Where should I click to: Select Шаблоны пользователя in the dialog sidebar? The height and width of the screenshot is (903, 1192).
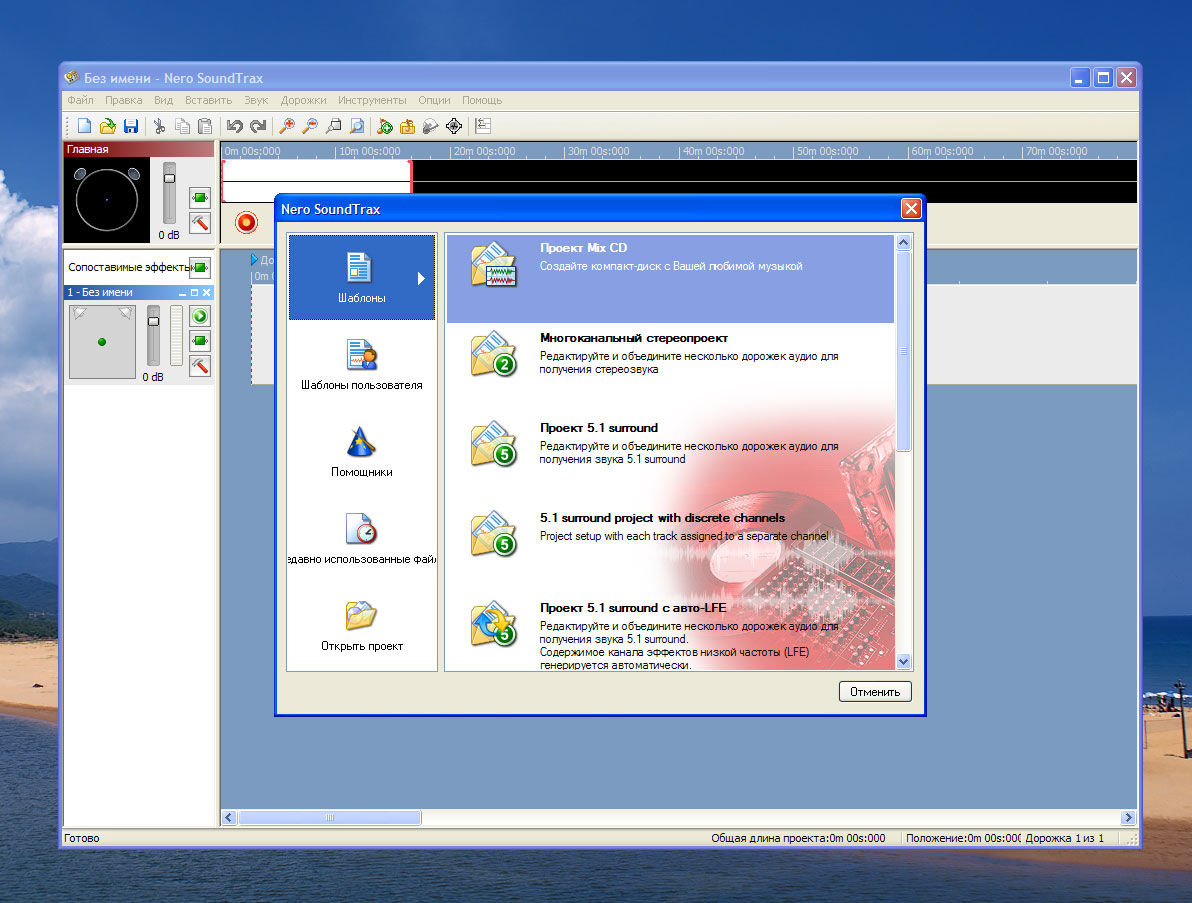(362, 365)
